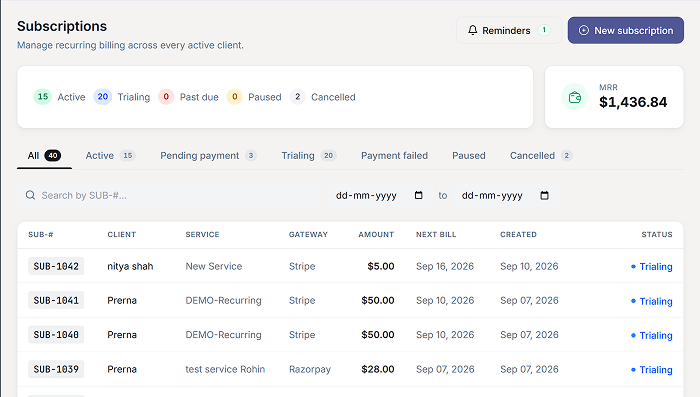Open subscription SUB-1040
700x397 pixels.
click(x=56, y=335)
